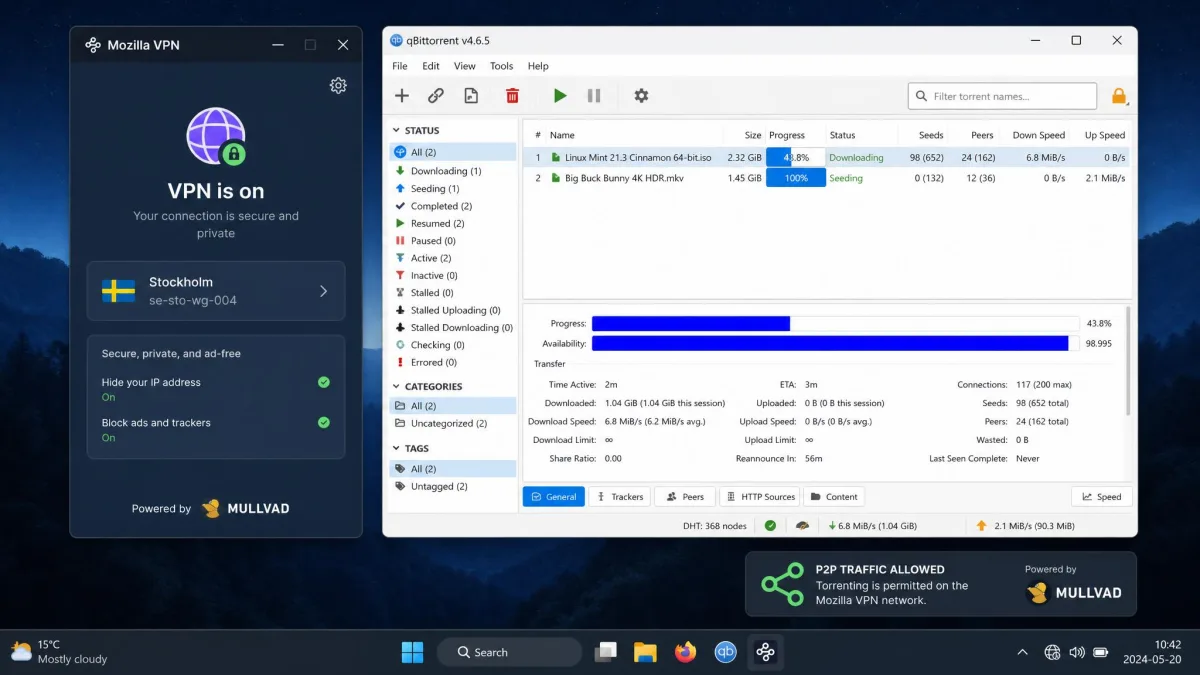Image resolution: width=1200 pixels, height=675 pixels.
Task: Open the Tools menu
Action: click(502, 66)
